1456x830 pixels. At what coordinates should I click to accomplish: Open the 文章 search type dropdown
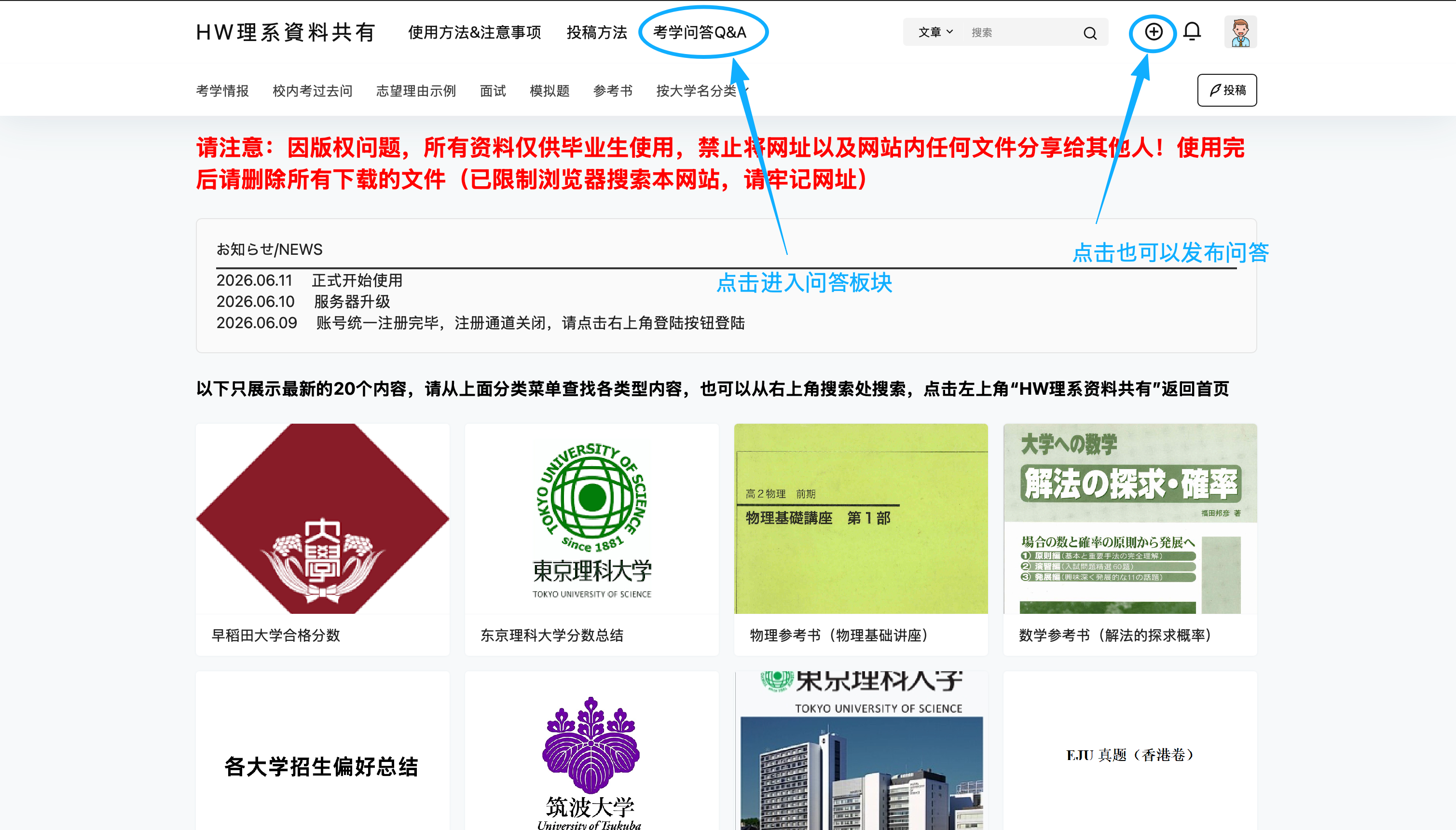[x=935, y=32]
